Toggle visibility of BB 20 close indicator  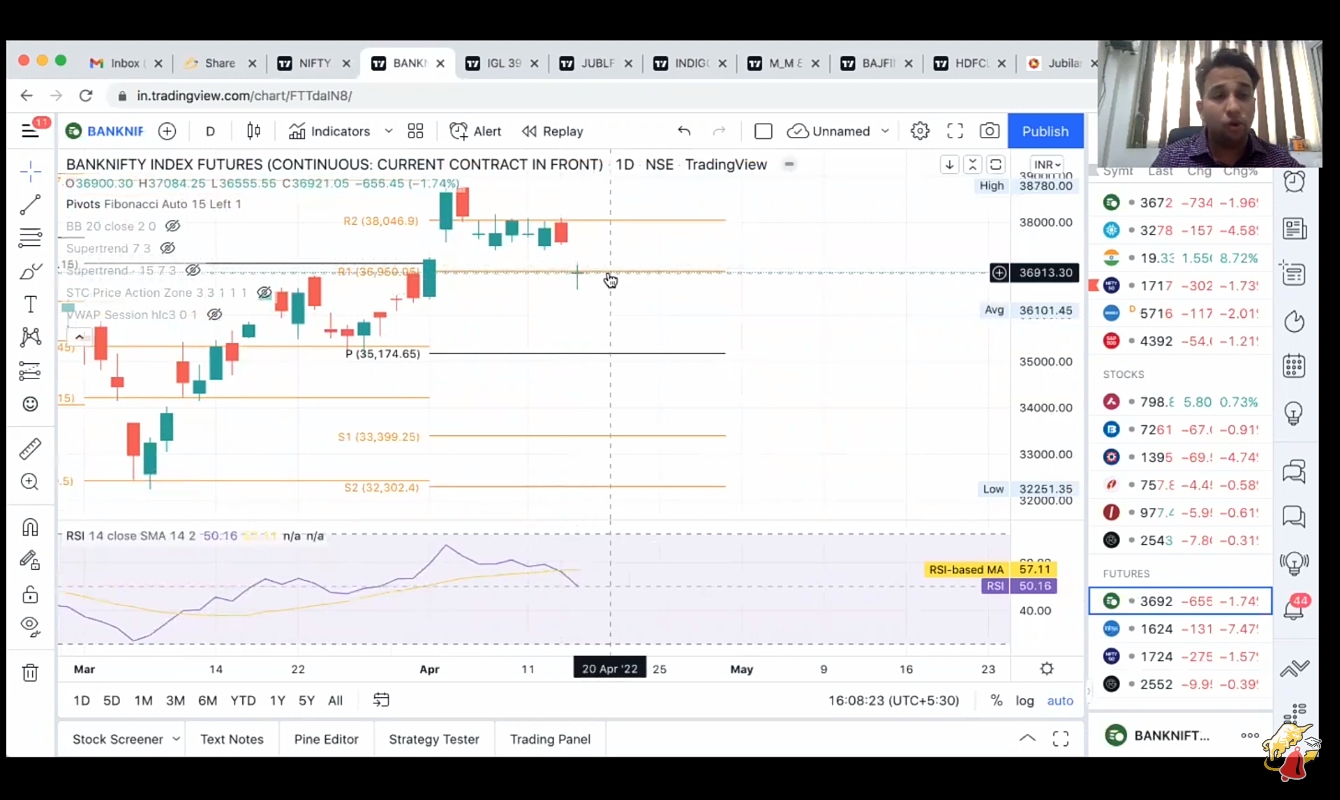point(173,226)
